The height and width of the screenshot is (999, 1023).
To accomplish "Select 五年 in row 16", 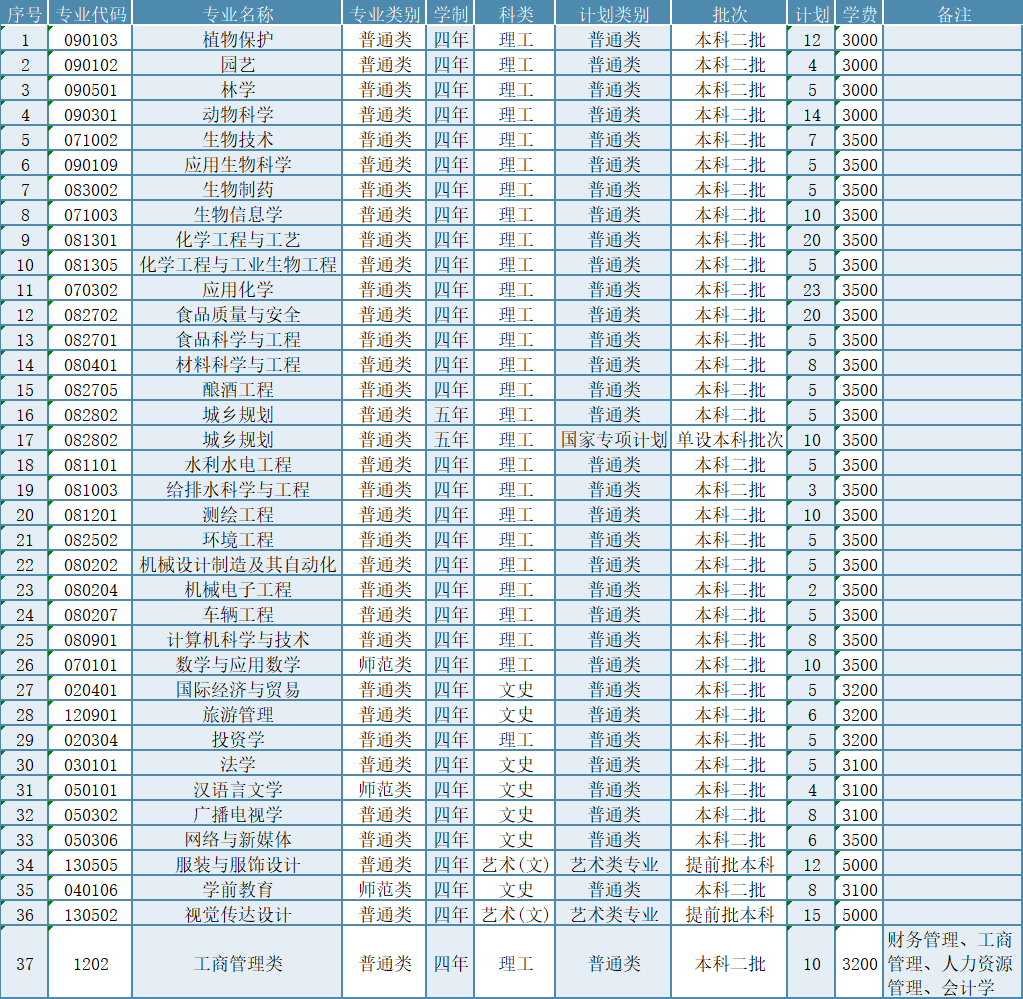I will tap(451, 414).
